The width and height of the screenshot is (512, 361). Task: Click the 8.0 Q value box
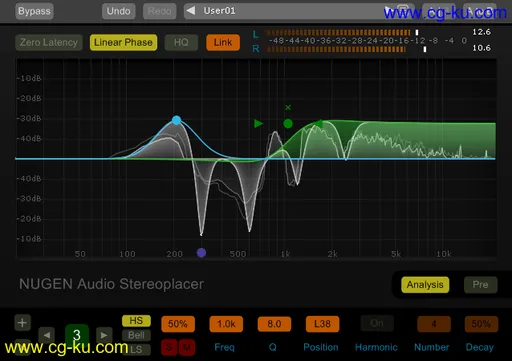click(x=274, y=324)
